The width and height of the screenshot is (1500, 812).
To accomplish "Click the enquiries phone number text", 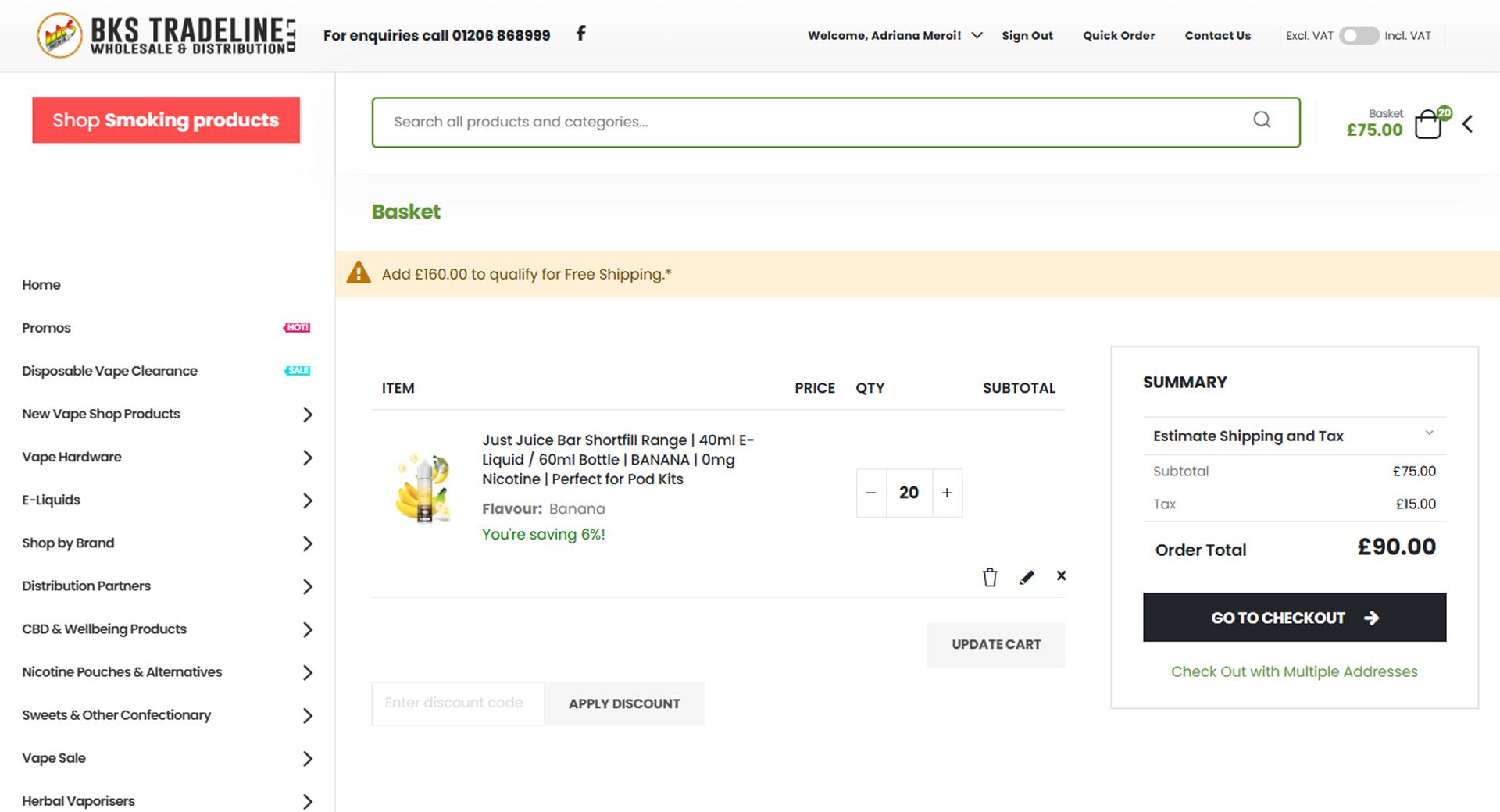I will point(437,35).
